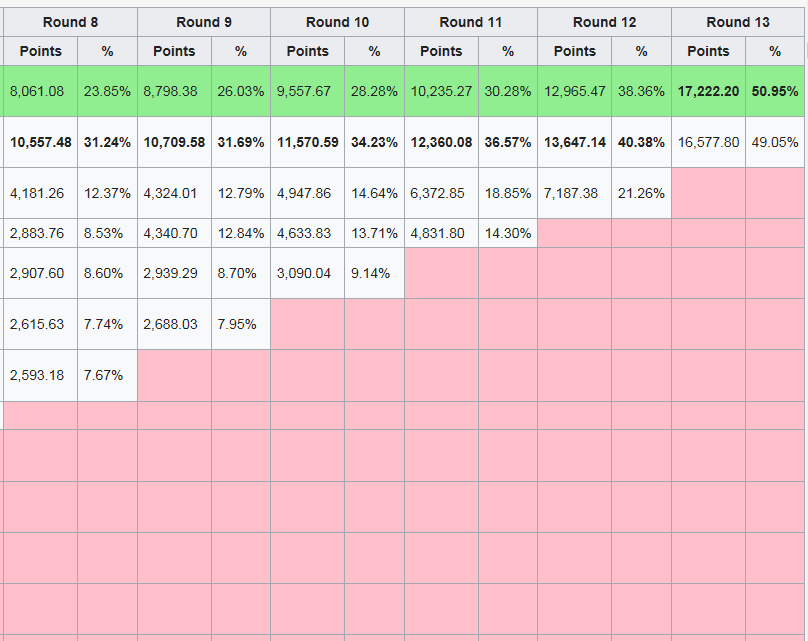Screen dimensions: 808x641
Task: Select the green 12,965.47 cell
Action: coord(575,91)
